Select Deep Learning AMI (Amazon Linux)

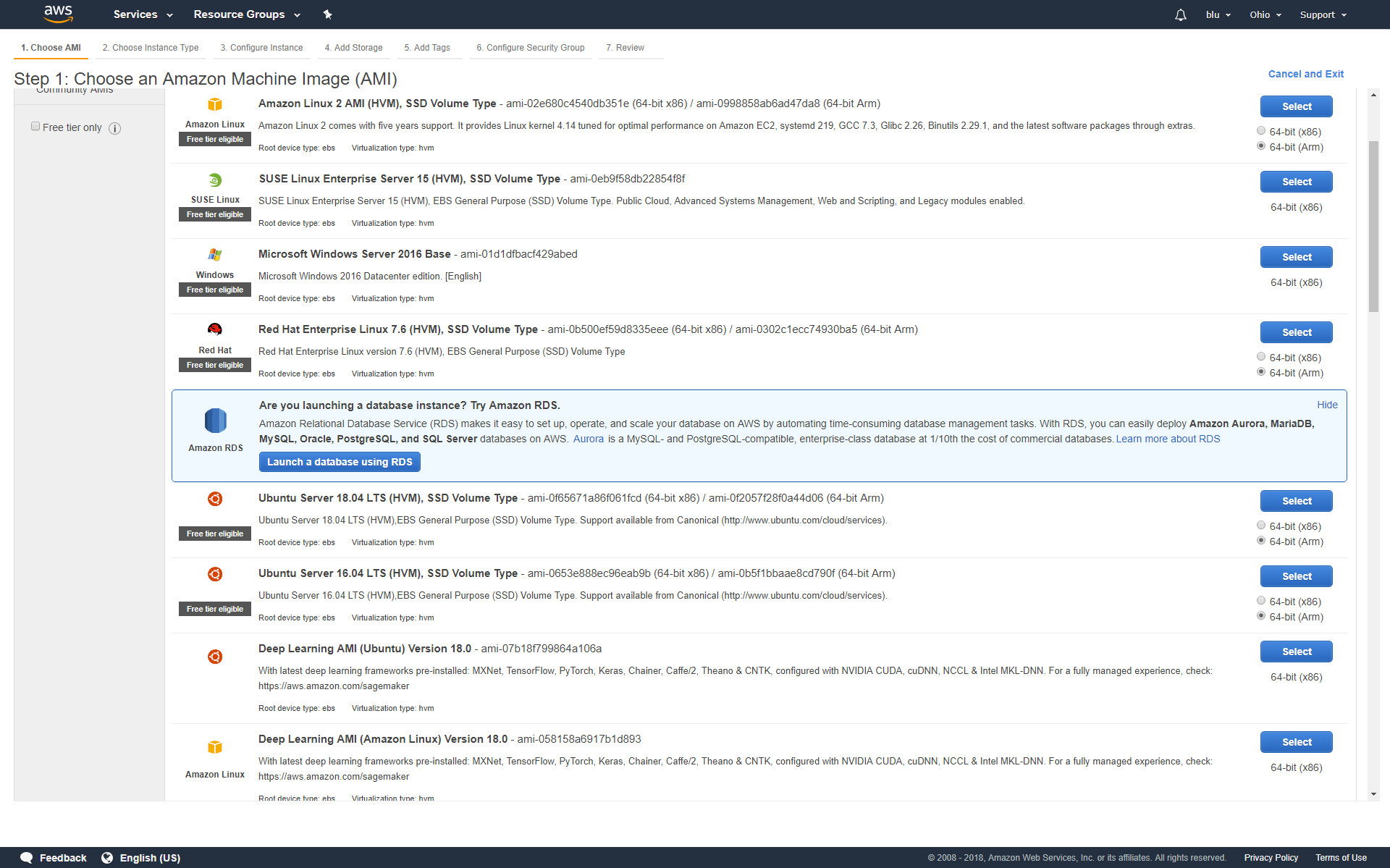(1296, 742)
